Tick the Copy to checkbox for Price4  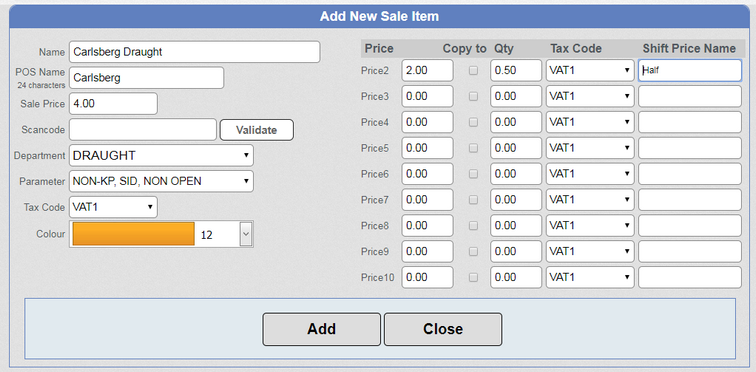pos(473,122)
